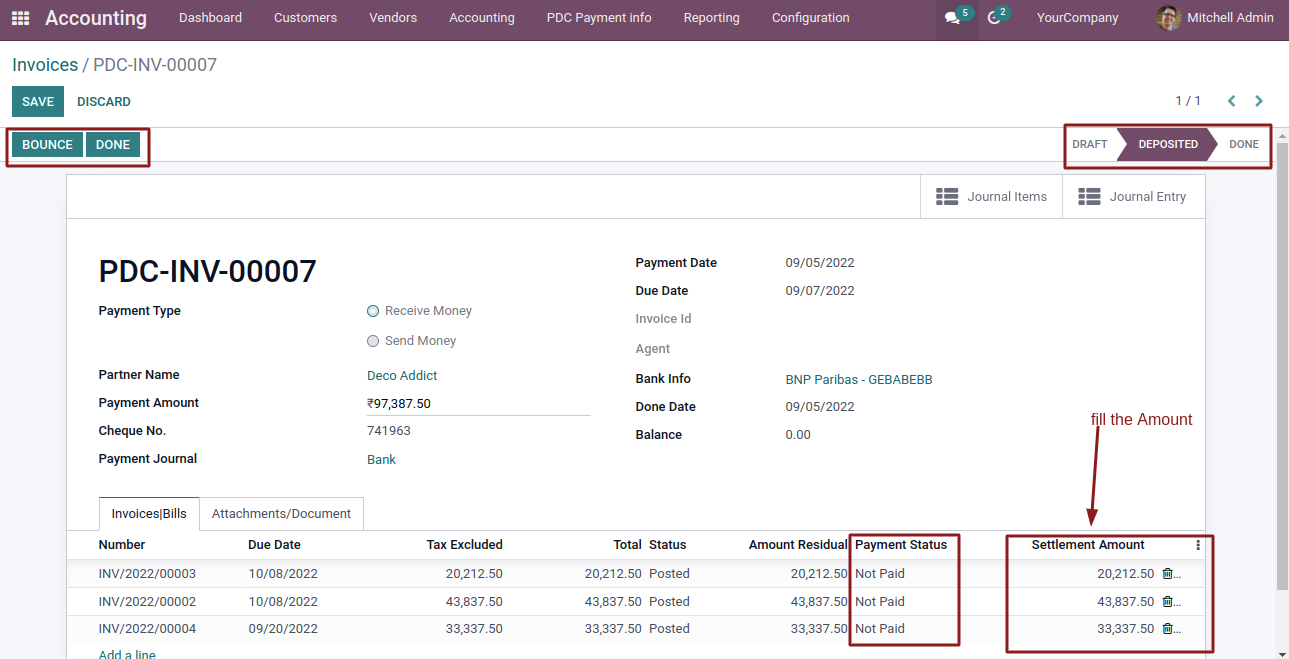Switch company via YourCompany

coord(1078,18)
